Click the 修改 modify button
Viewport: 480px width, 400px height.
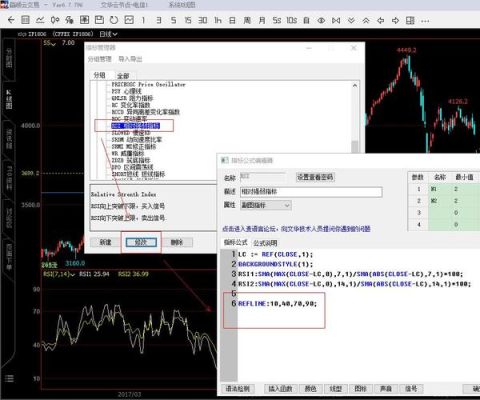click(x=141, y=242)
